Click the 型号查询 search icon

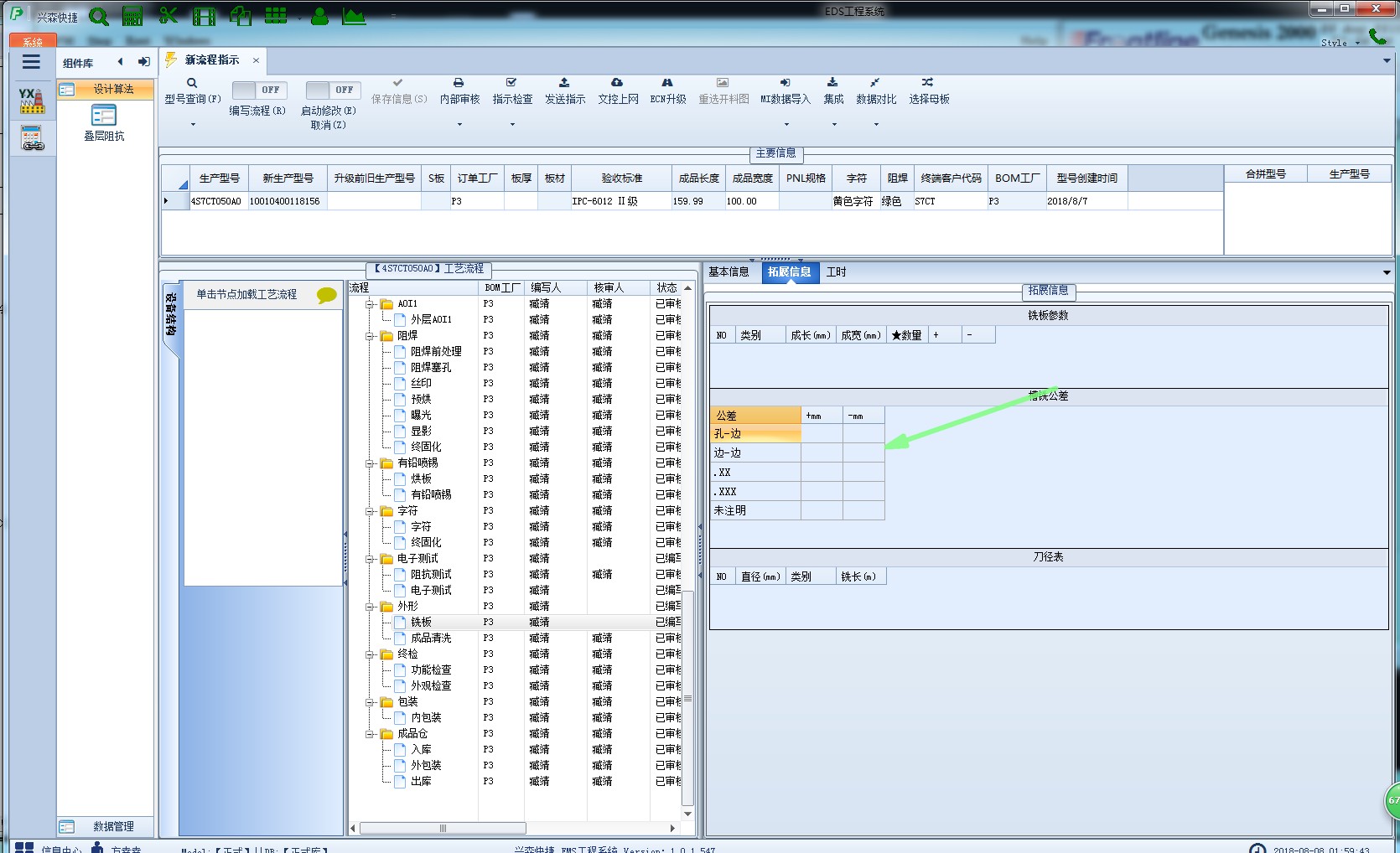tap(192, 83)
